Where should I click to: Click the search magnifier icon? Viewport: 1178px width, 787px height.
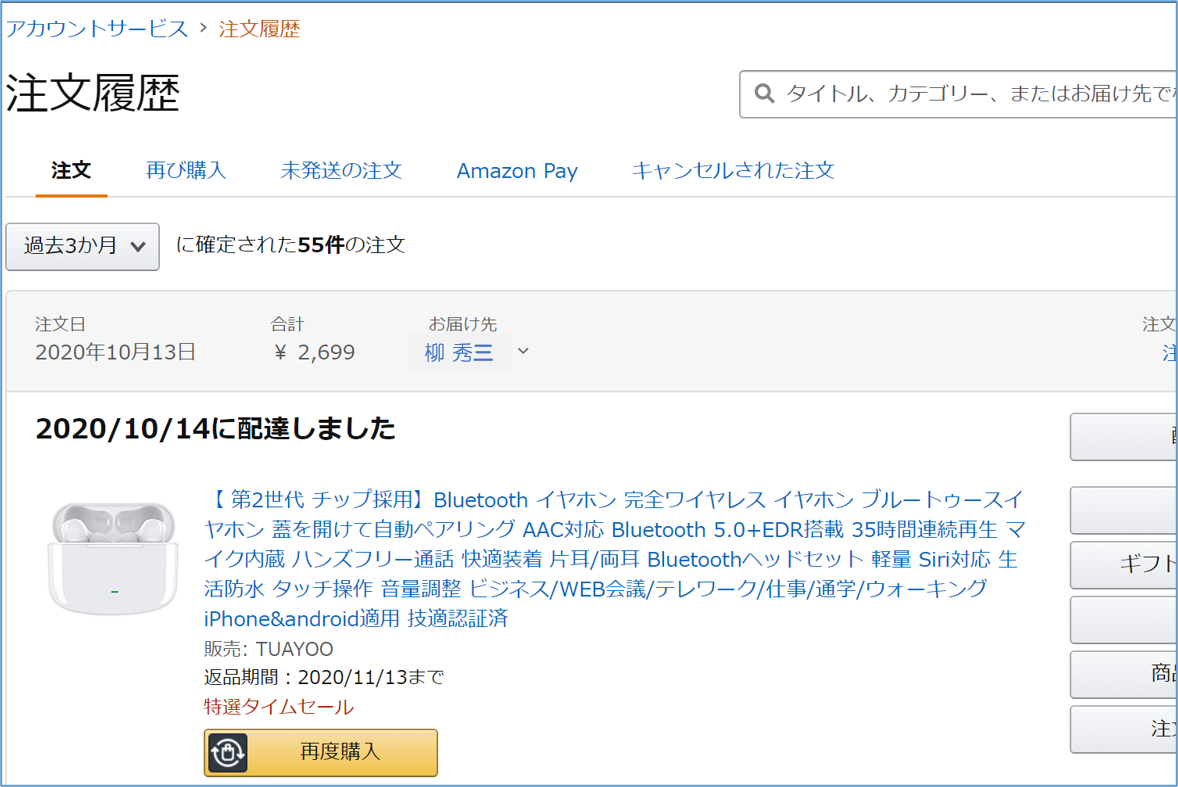tap(764, 93)
